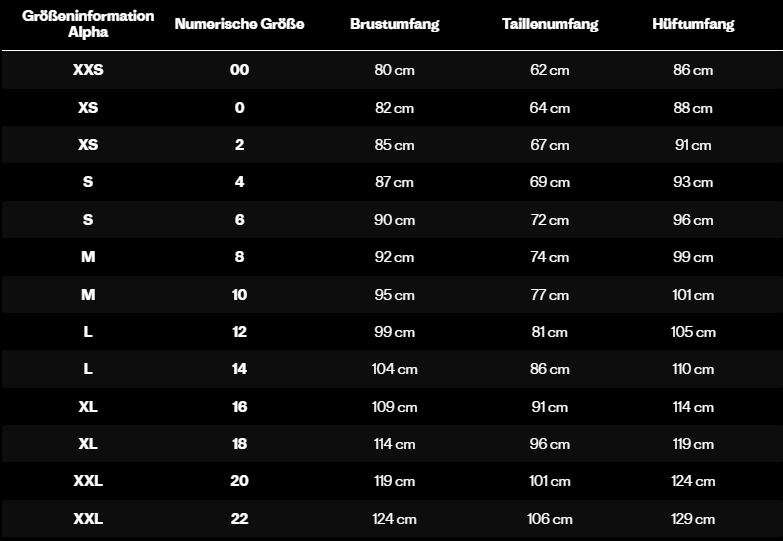Click numeric size 00 cell

(239, 70)
